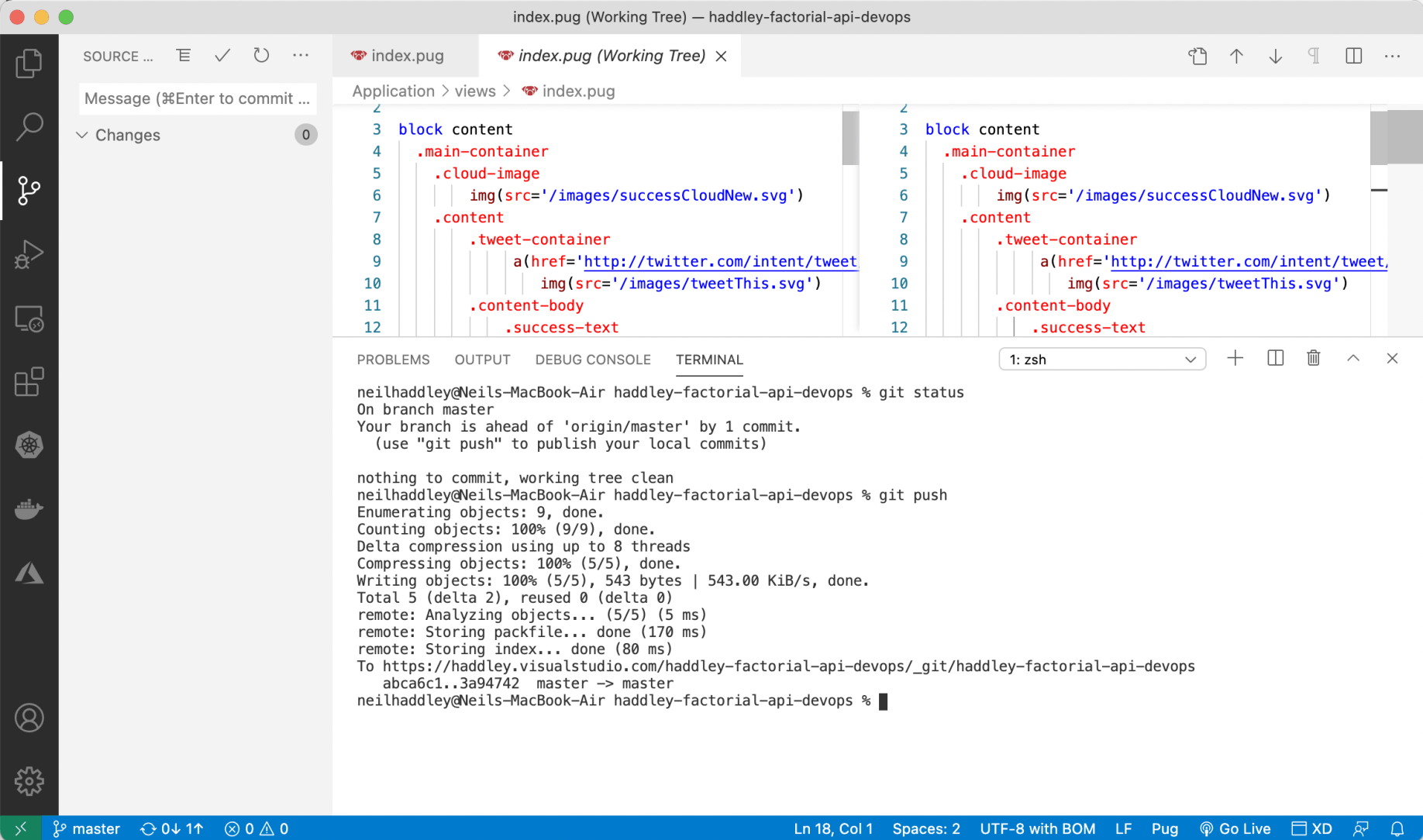Change encoding UTF-8 with BOM
The image size is (1423, 840).
pyautogui.click(x=1037, y=828)
